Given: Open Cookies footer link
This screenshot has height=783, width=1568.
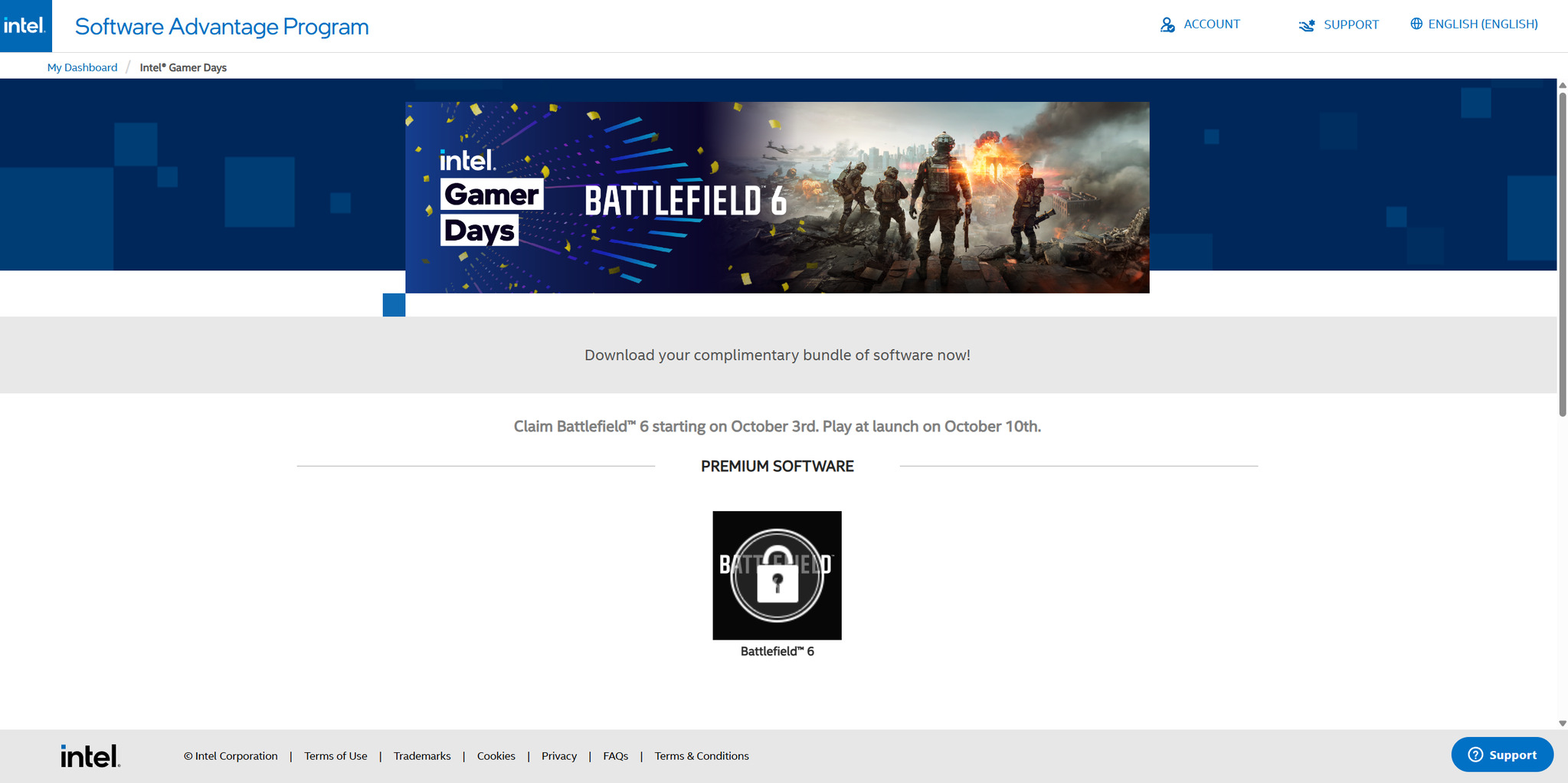Looking at the screenshot, I should click(496, 756).
